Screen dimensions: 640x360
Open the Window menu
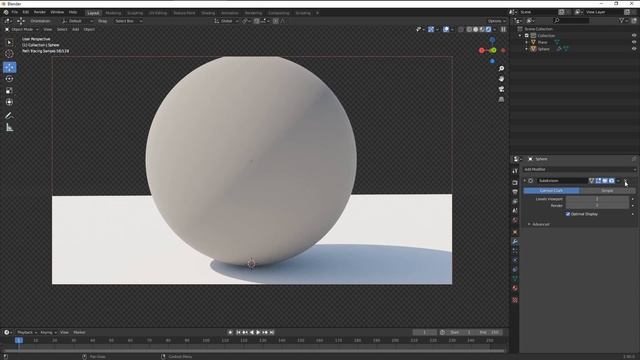click(57, 12)
